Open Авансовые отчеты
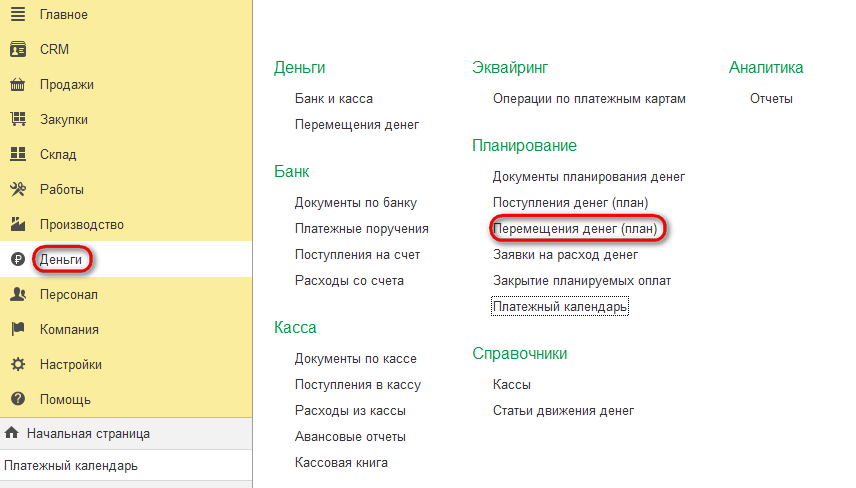The height and width of the screenshot is (488, 856). [x=350, y=437]
